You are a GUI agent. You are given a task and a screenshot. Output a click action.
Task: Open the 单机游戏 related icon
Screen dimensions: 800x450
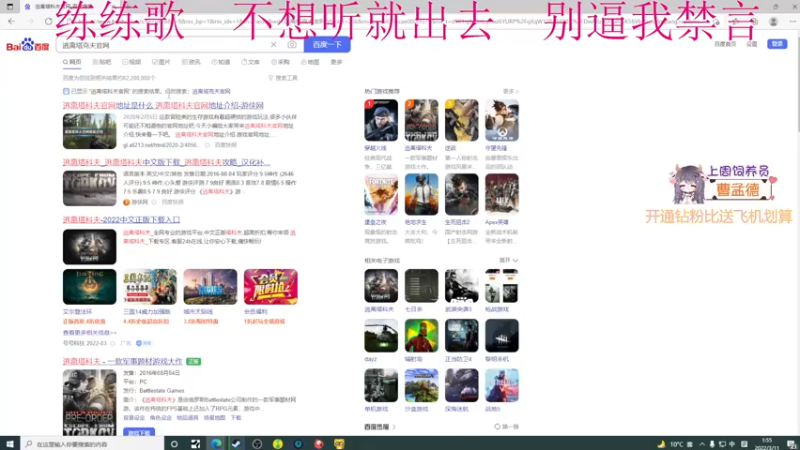381,386
